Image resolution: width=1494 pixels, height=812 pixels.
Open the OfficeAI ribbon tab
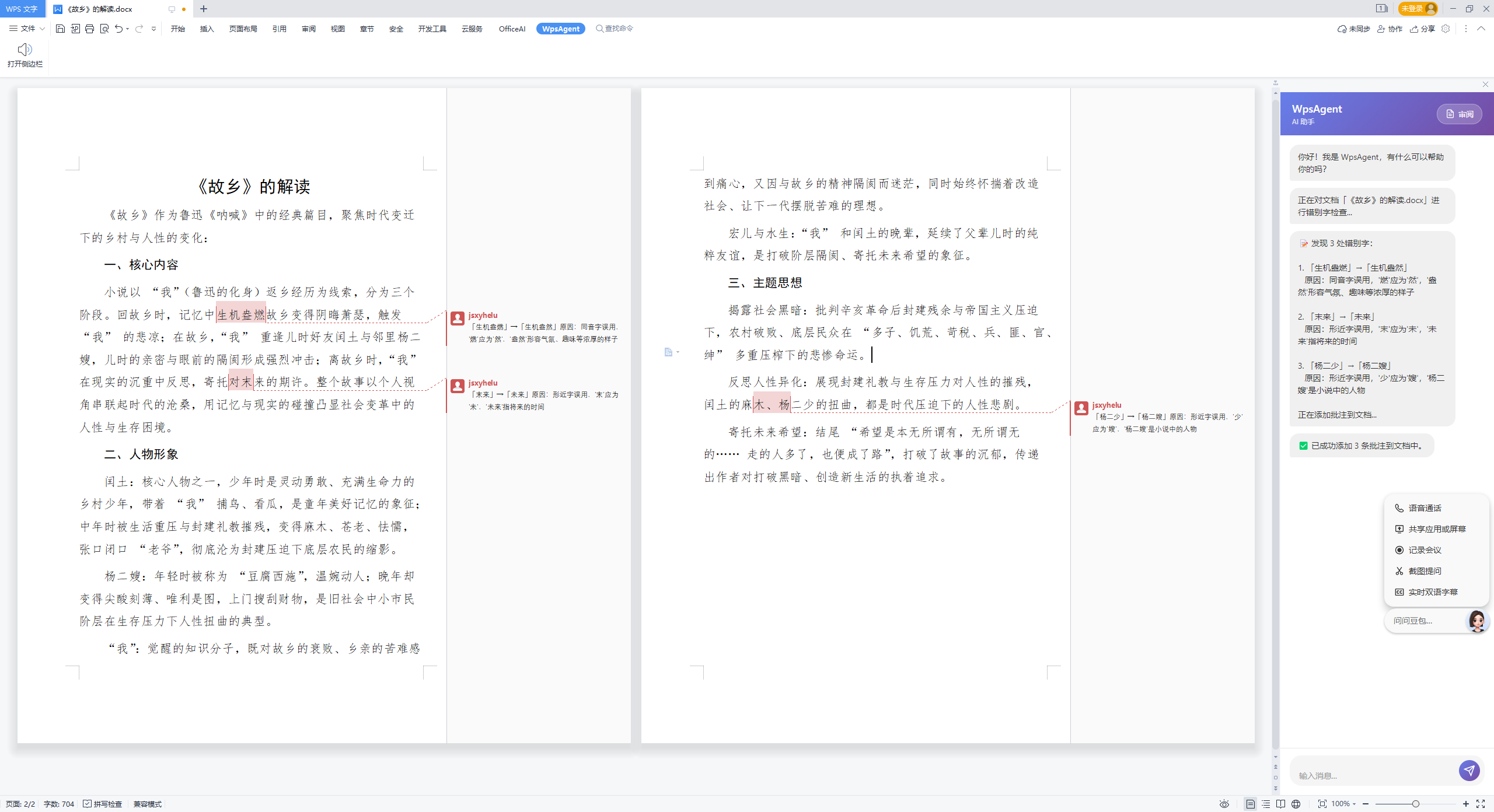tap(512, 29)
